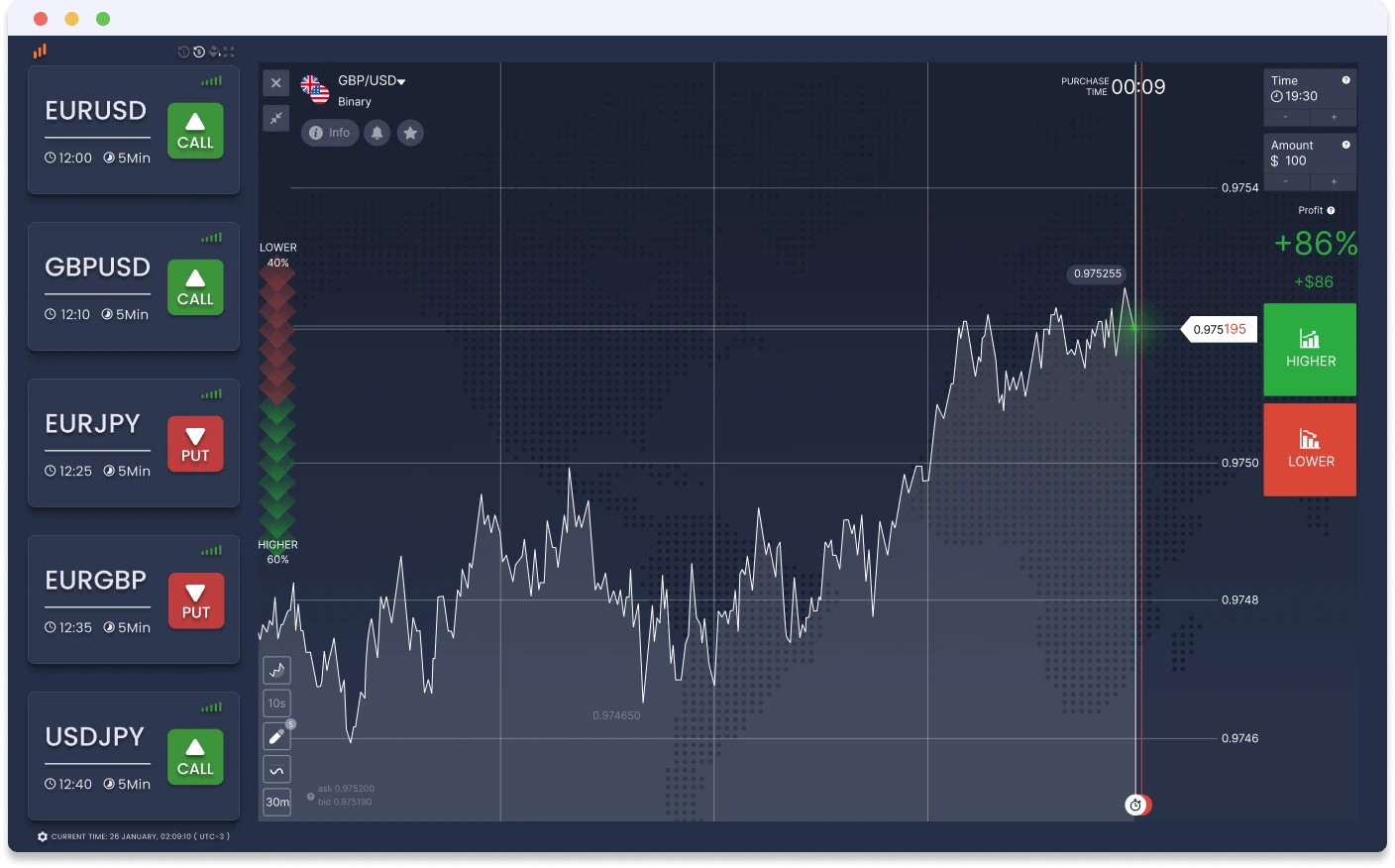Open the drawing pencil tool
The width and height of the screenshot is (1395, 868).
(277, 736)
